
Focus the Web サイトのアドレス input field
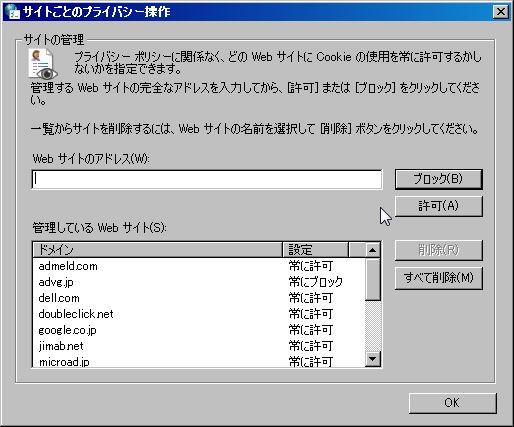[207, 179]
